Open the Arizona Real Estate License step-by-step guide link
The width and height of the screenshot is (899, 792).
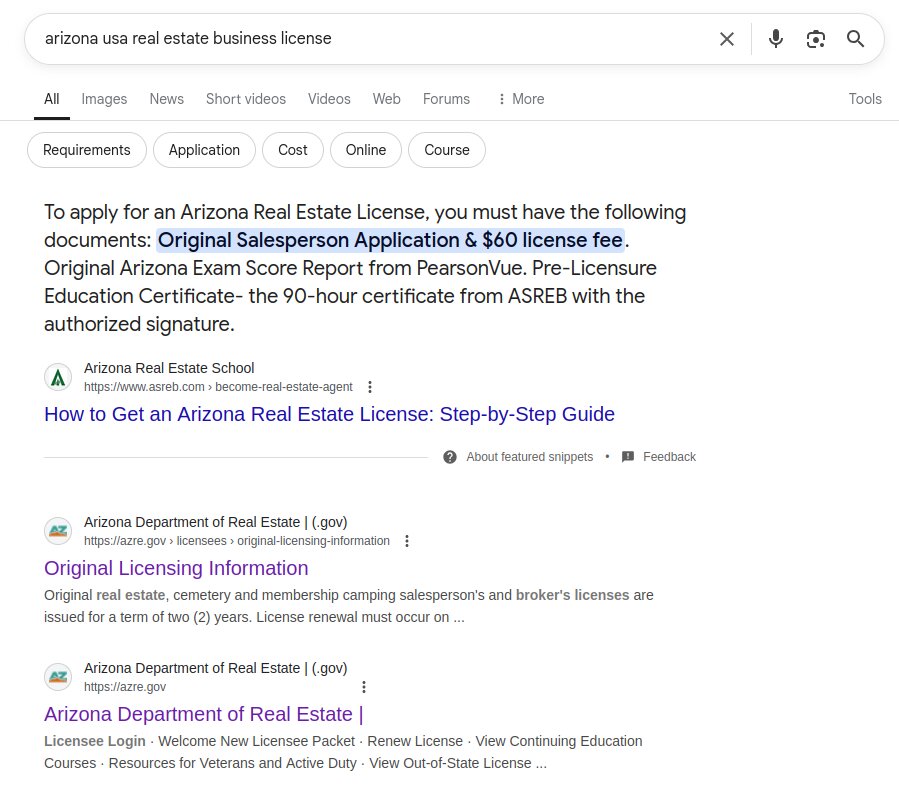329,414
